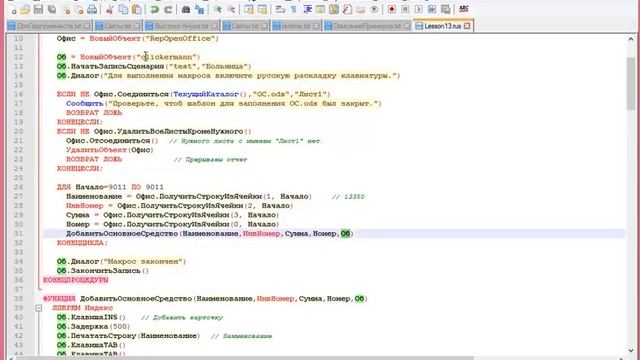Click ТекущийКаталог on line 16
Viewport: 640px width, 360px height.
[x=206, y=94]
